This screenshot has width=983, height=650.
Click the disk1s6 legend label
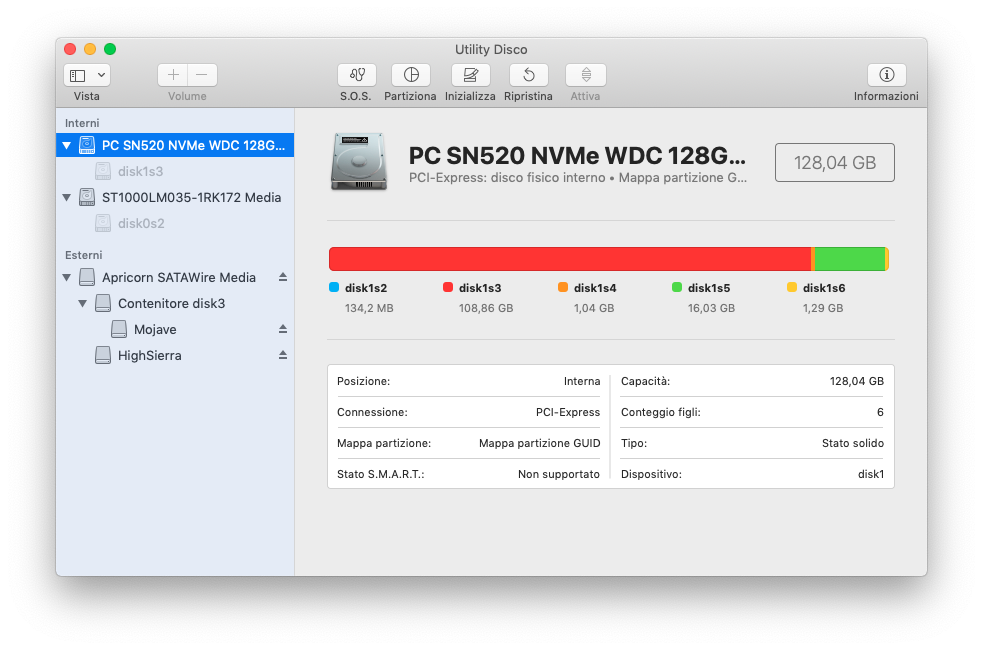pyautogui.click(x=824, y=288)
